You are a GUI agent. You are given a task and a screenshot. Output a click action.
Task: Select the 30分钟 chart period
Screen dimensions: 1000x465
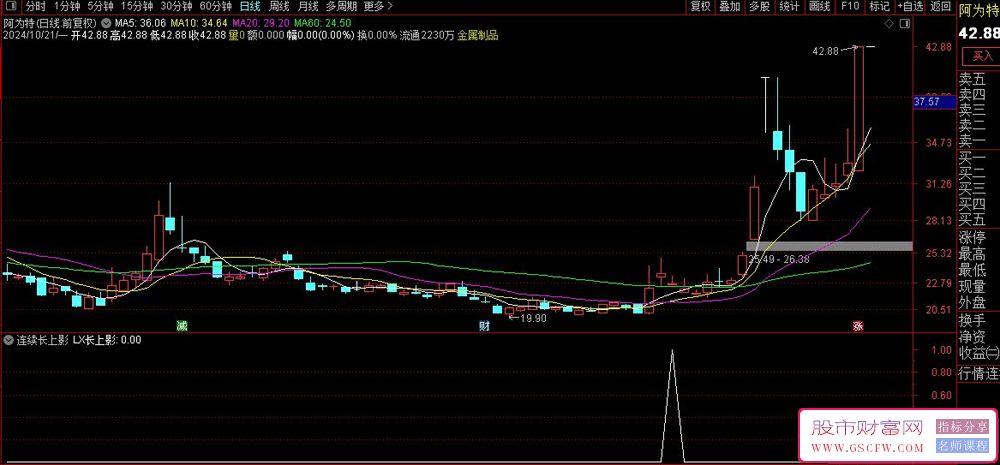point(176,6)
